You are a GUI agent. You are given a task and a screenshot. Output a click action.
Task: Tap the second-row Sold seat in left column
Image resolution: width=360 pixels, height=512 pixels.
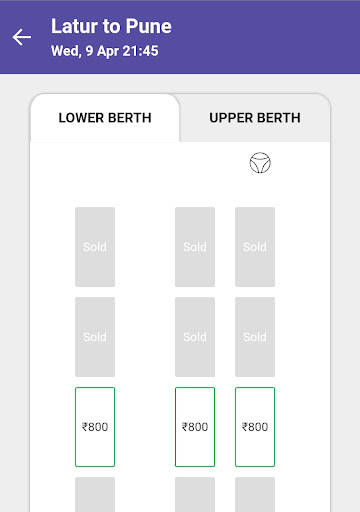click(x=95, y=337)
